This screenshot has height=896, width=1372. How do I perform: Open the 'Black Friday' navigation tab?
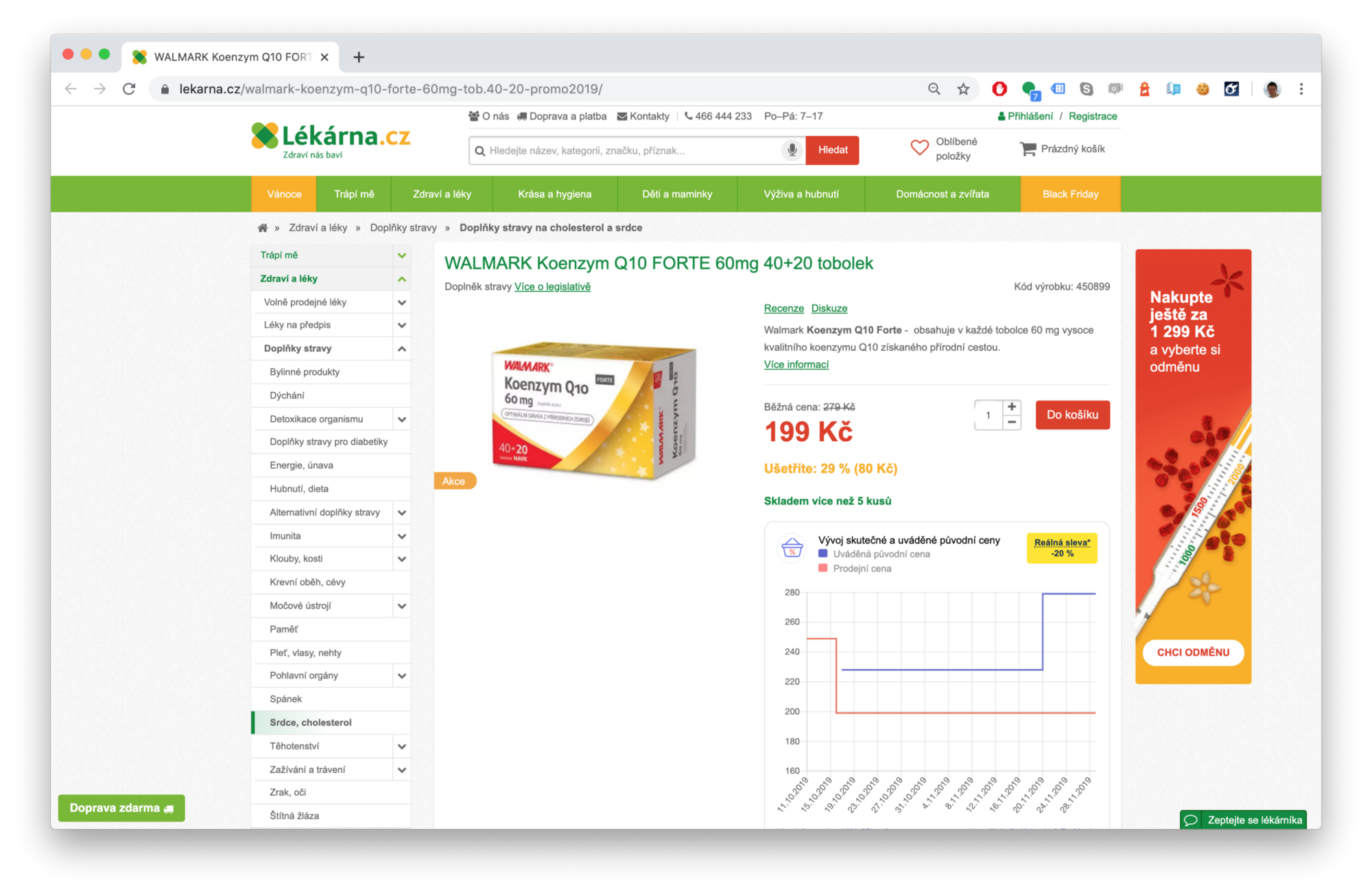point(1070,193)
